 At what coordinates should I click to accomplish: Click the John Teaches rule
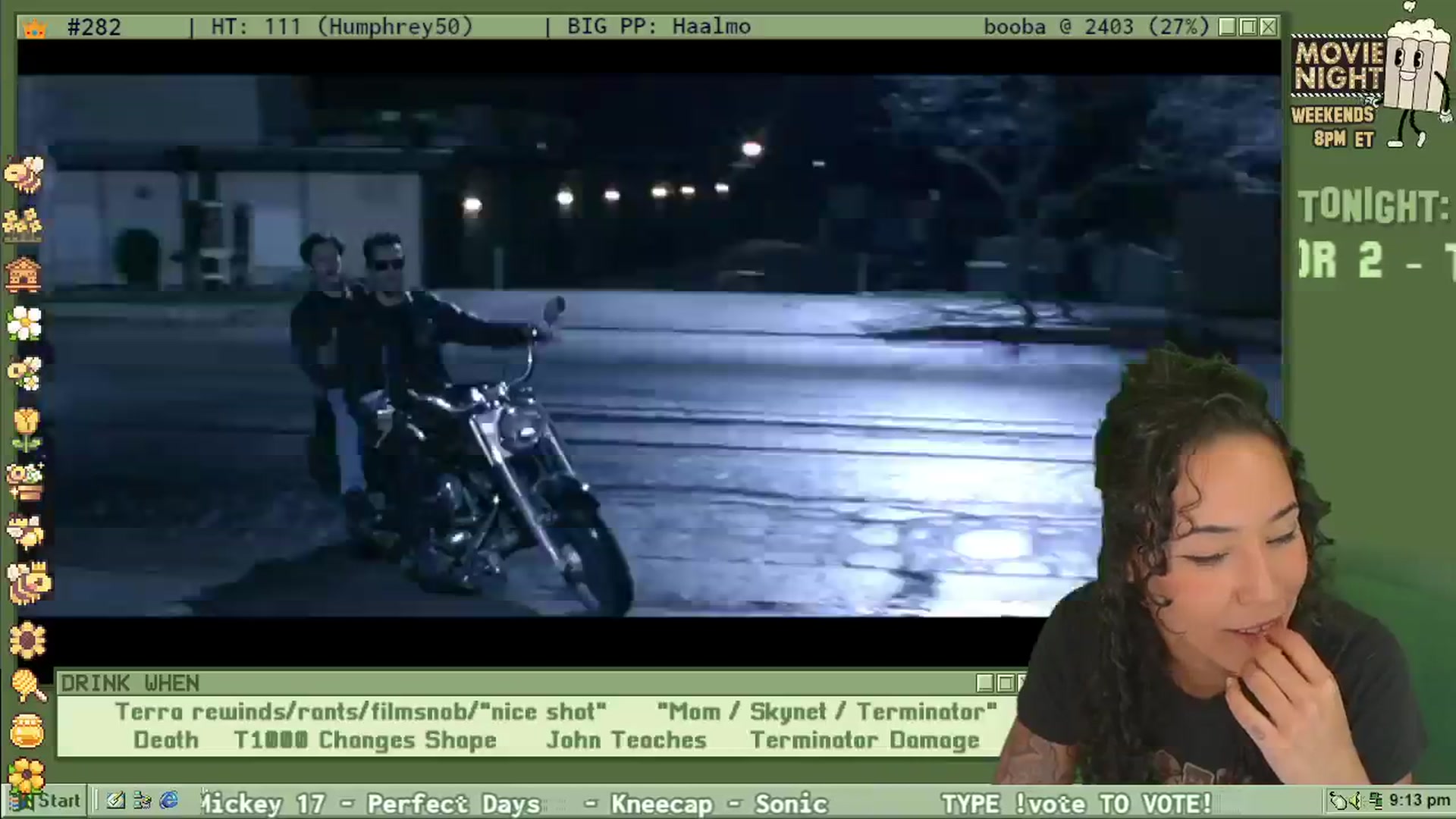tap(626, 740)
